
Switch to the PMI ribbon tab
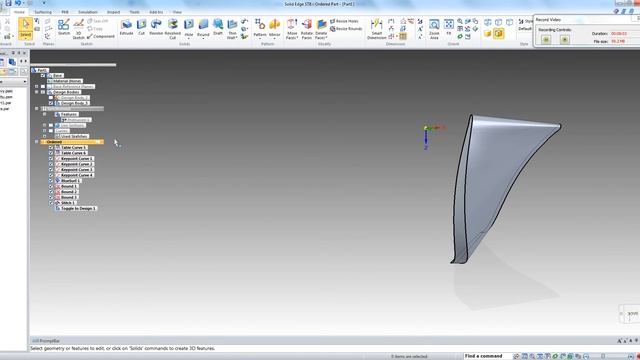pyautogui.click(x=65, y=12)
